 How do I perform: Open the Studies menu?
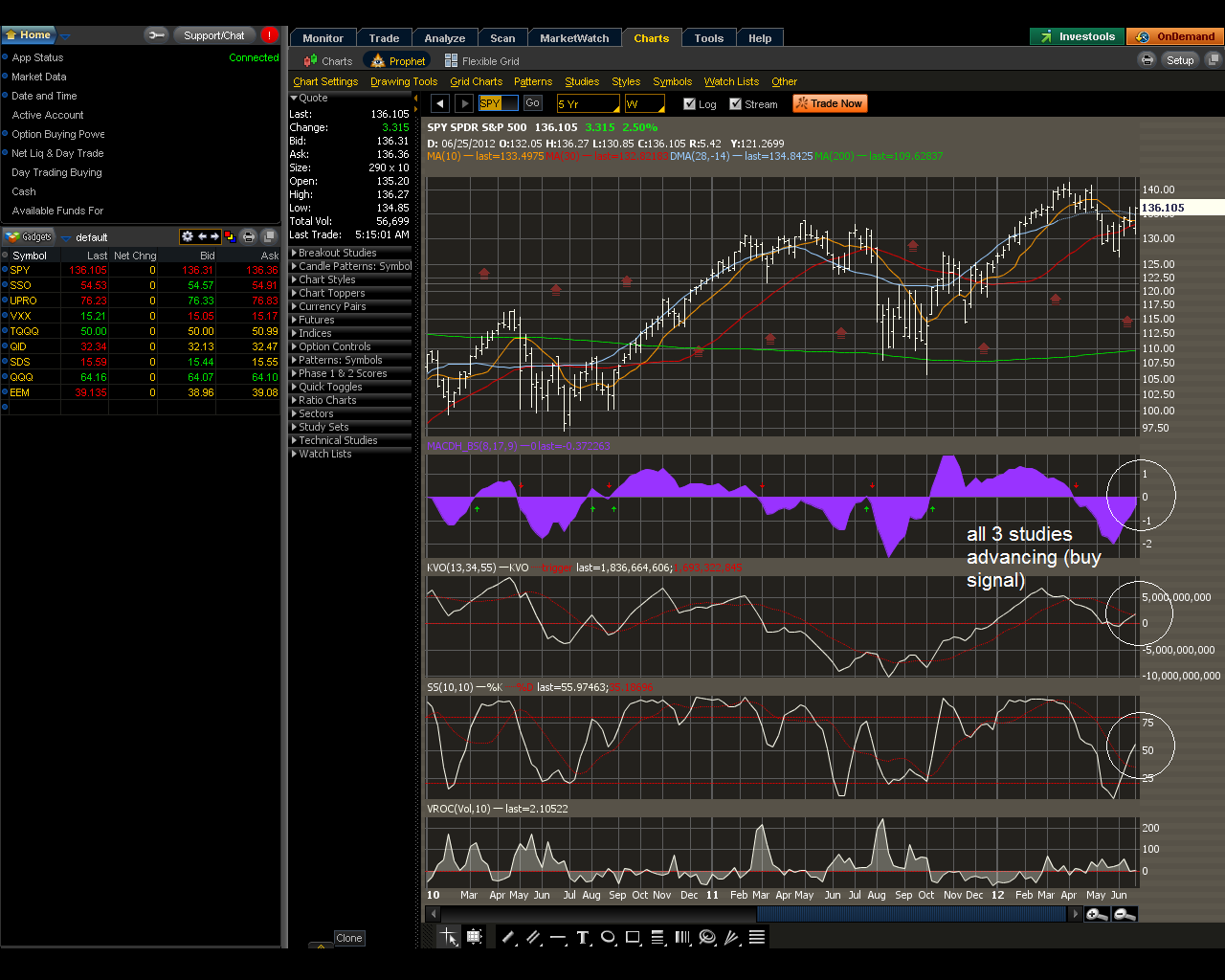click(x=582, y=81)
